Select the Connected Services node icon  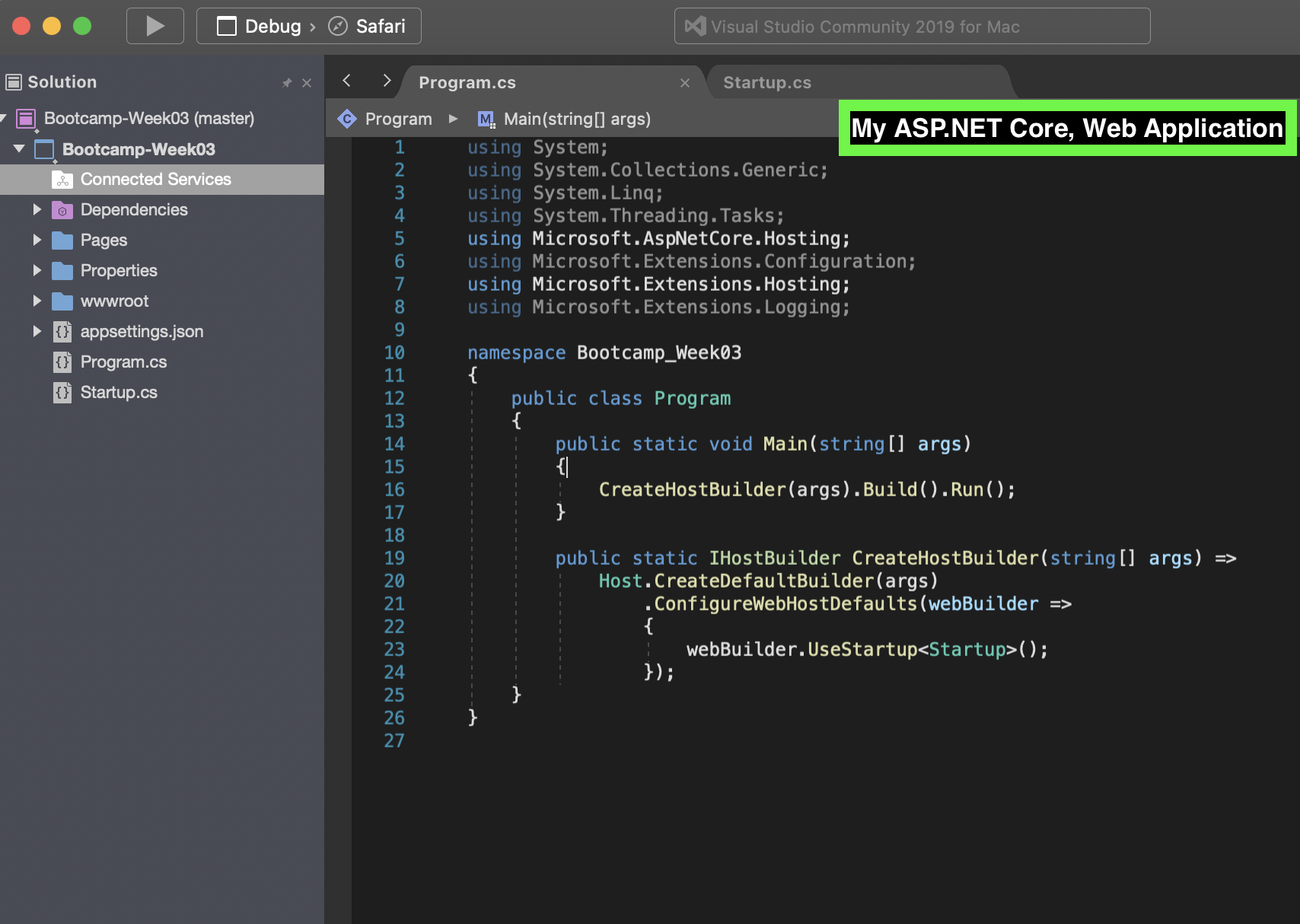(63, 179)
